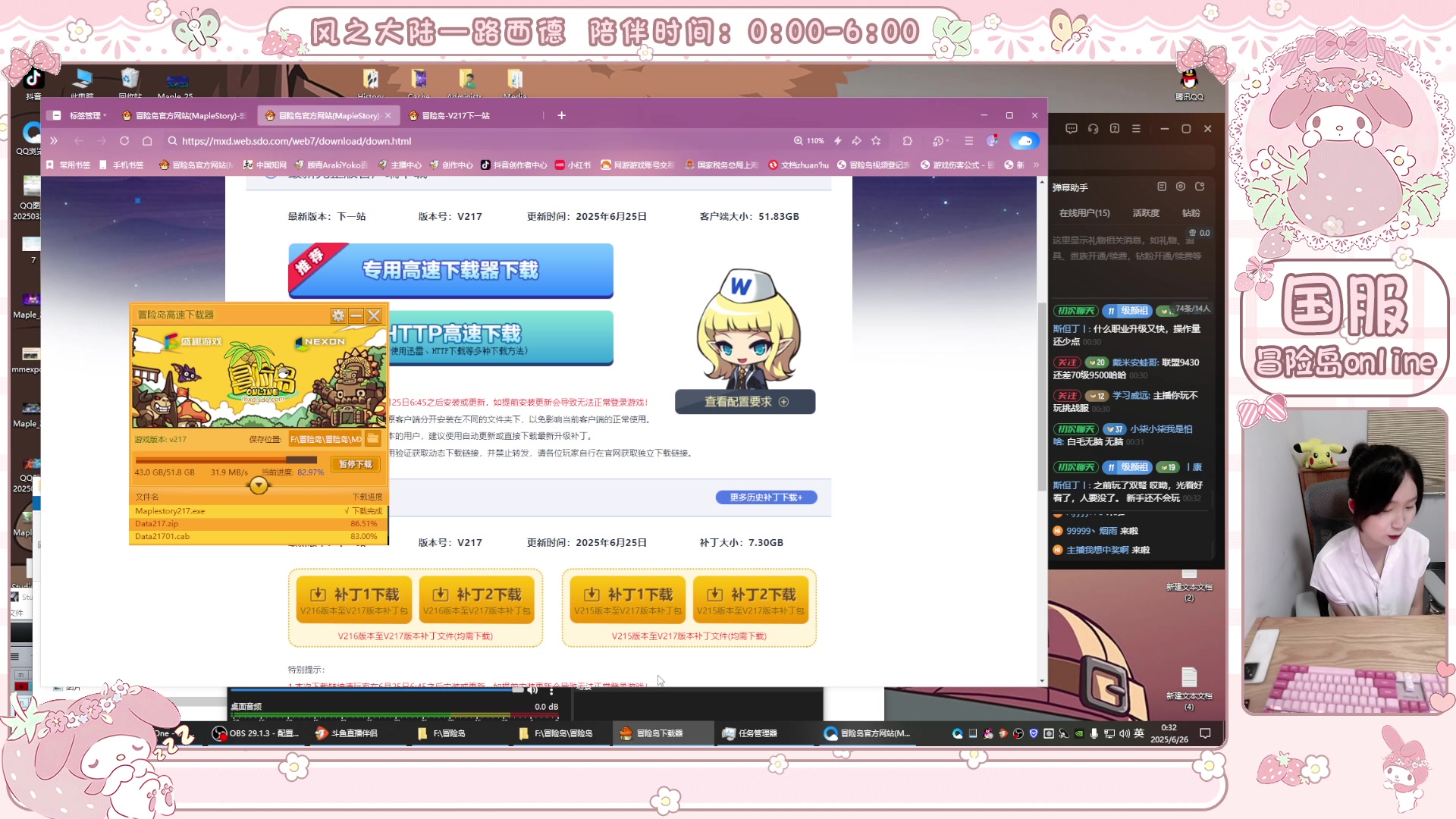Close the active 冒险岛官方网站 tab
The image size is (1456, 819).
pyautogui.click(x=388, y=115)
